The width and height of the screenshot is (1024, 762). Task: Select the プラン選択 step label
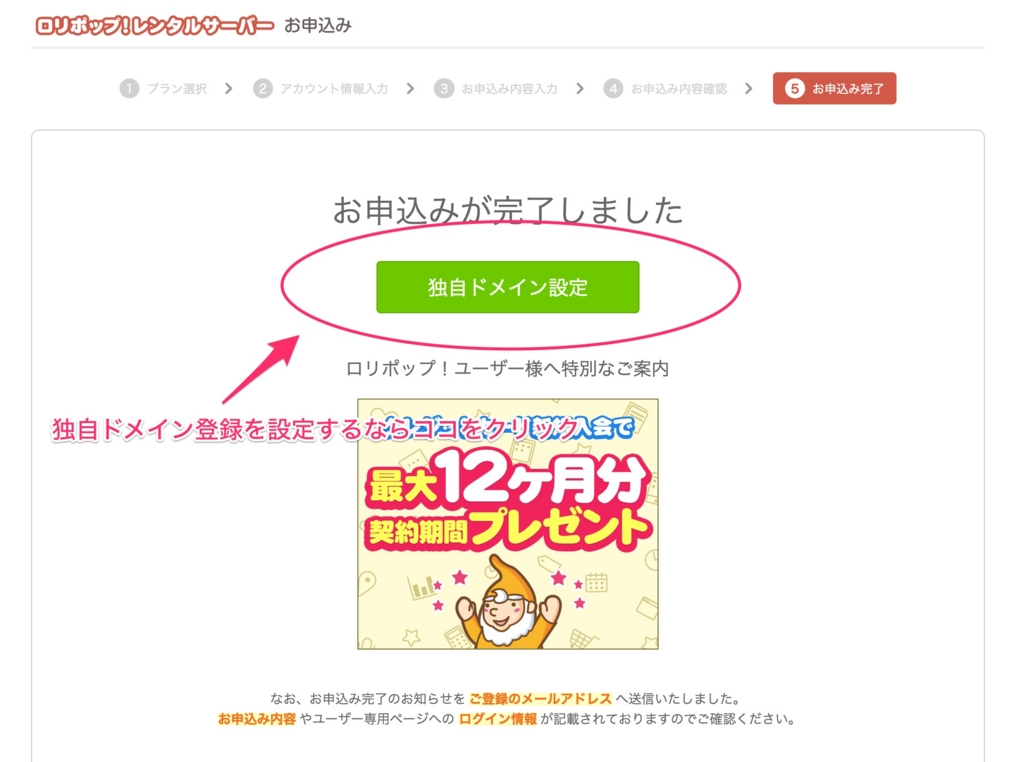coord(177,89)
